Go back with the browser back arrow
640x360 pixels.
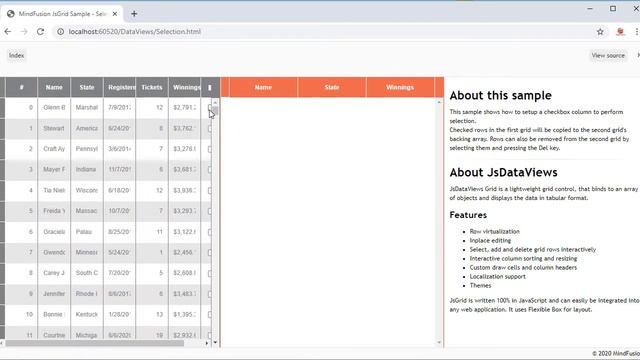coord(8,31)
